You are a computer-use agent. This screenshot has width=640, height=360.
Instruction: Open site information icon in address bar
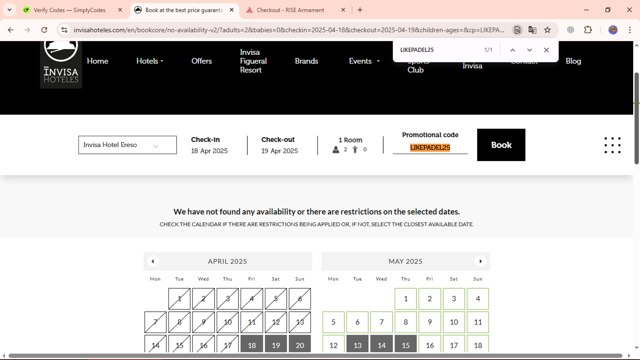point(64,30)
